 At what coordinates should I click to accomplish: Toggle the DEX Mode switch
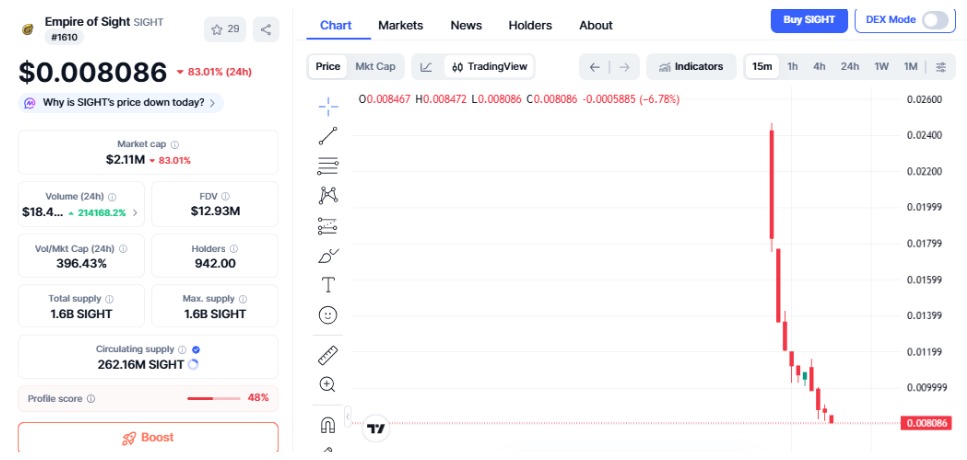click(934, 20)
